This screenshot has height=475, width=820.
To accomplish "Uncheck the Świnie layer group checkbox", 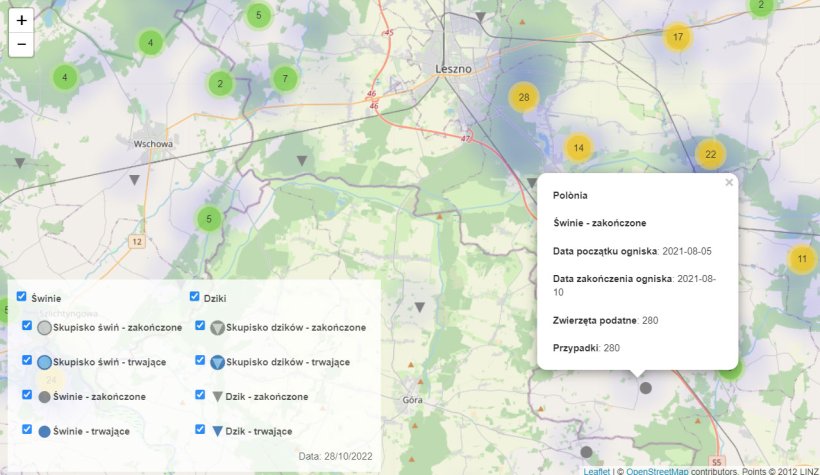I will click(x=21, y=297).
